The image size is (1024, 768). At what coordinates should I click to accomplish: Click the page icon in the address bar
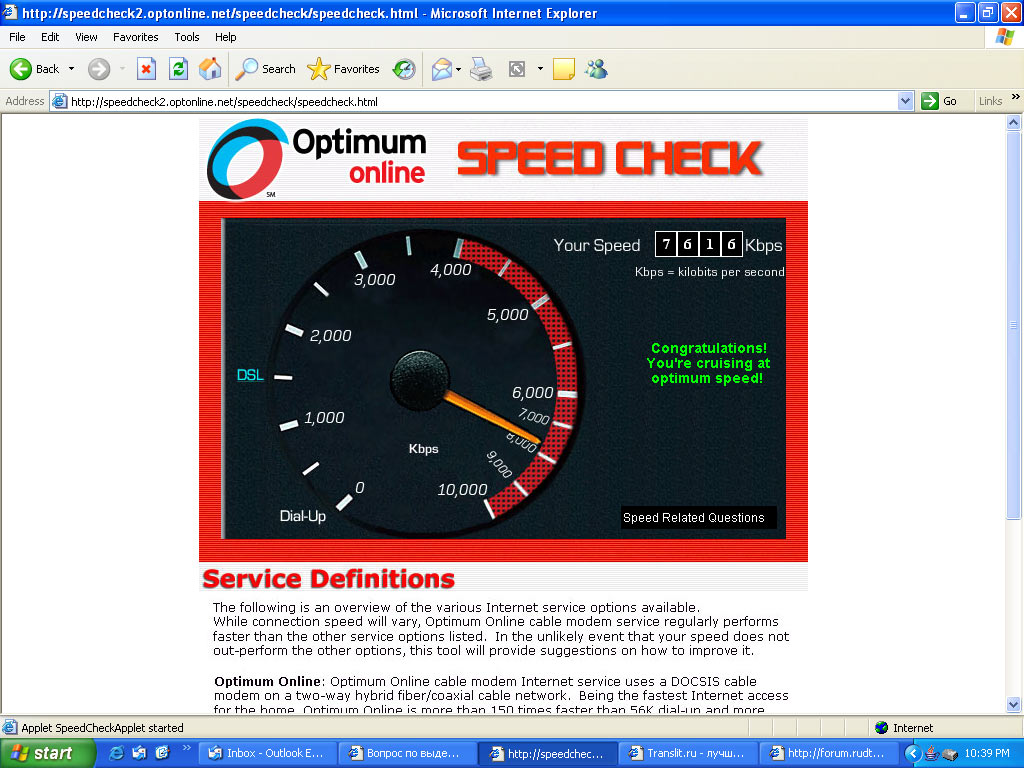pyautogui.click(x=60, y=101)
